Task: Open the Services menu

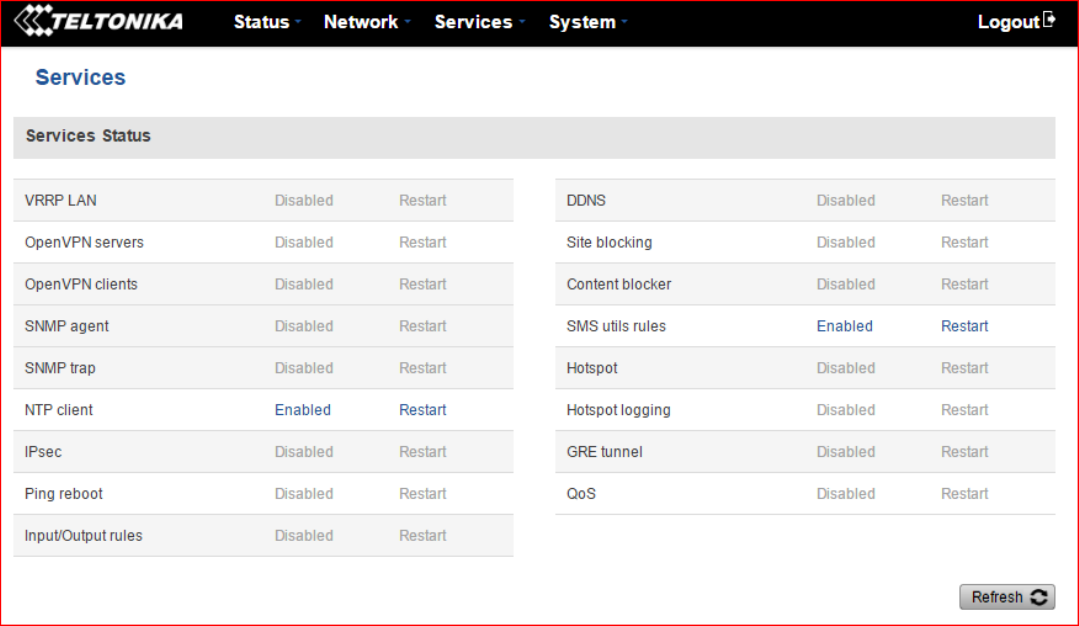Action: [480, 22]
